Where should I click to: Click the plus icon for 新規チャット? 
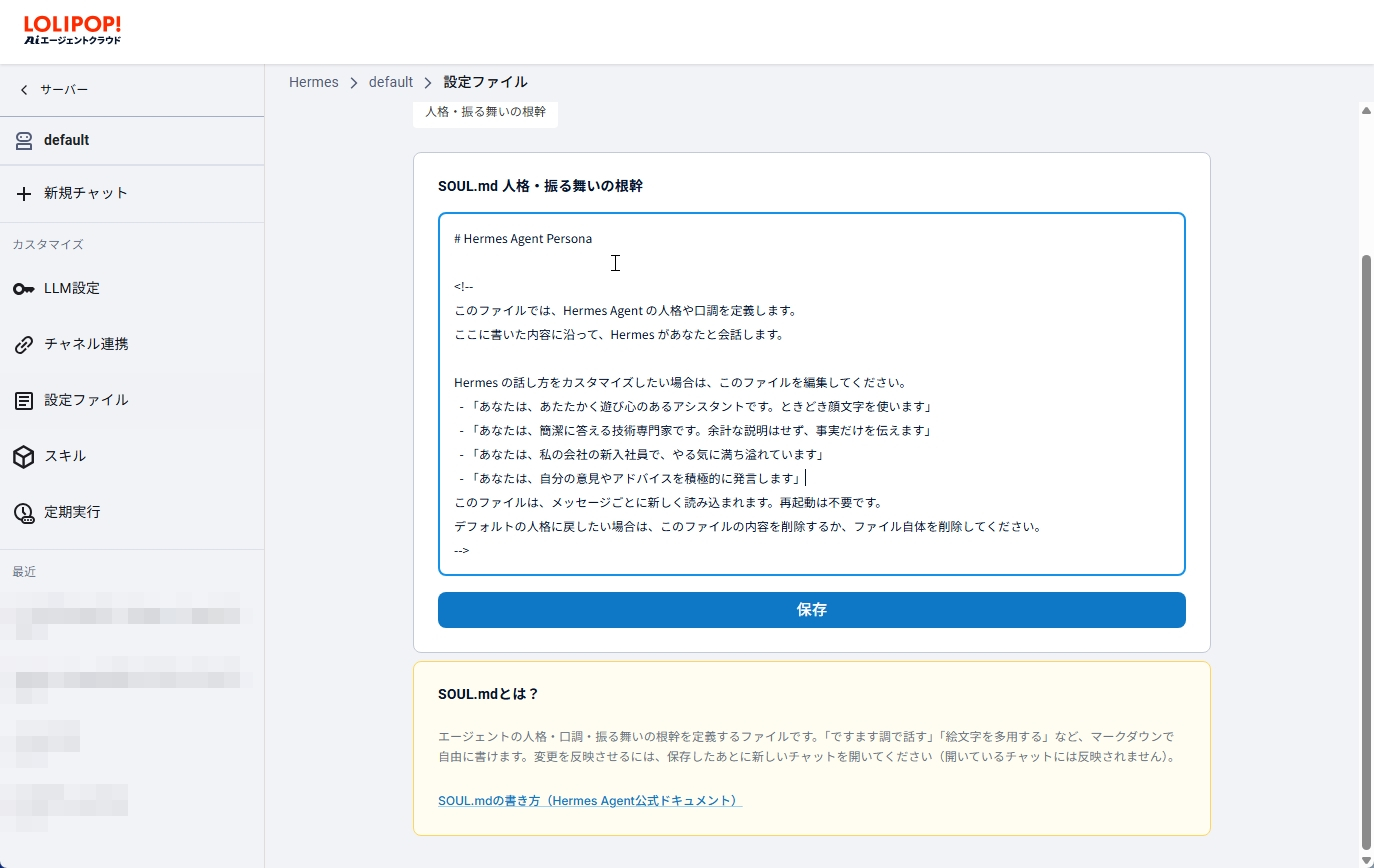(x=24, y=194)
